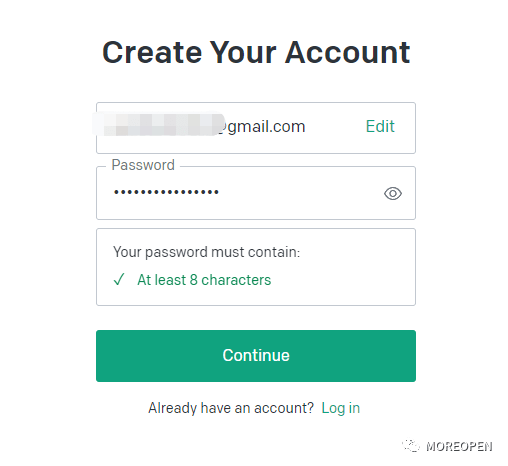Screen dimensions: 508x466
Task: Click inside the email address box
Action: [x=256, y=128]
